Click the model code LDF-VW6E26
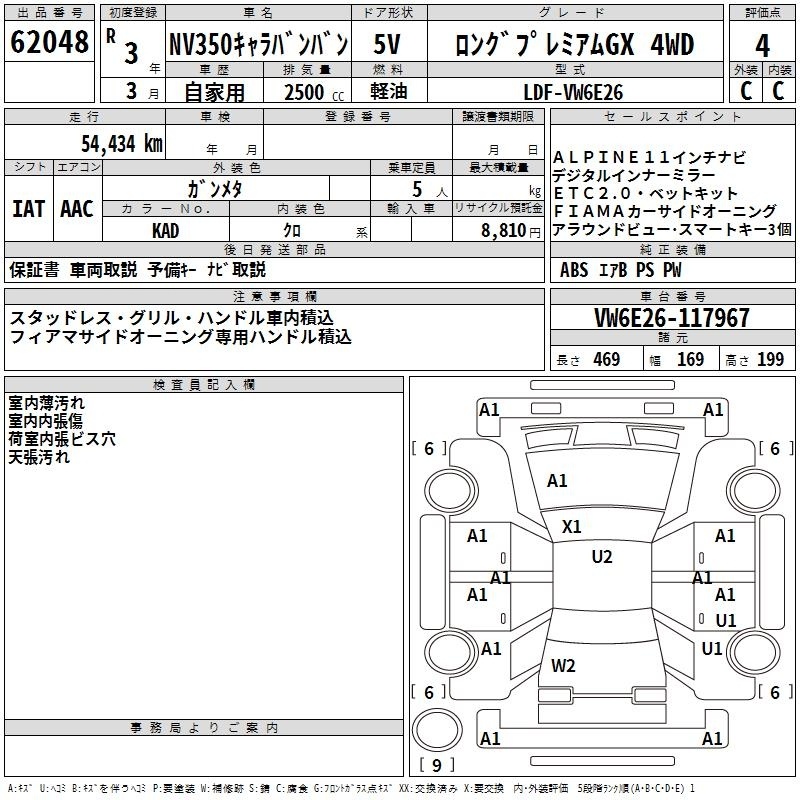Viewport: 800px width, 800px height. point(573,92)
